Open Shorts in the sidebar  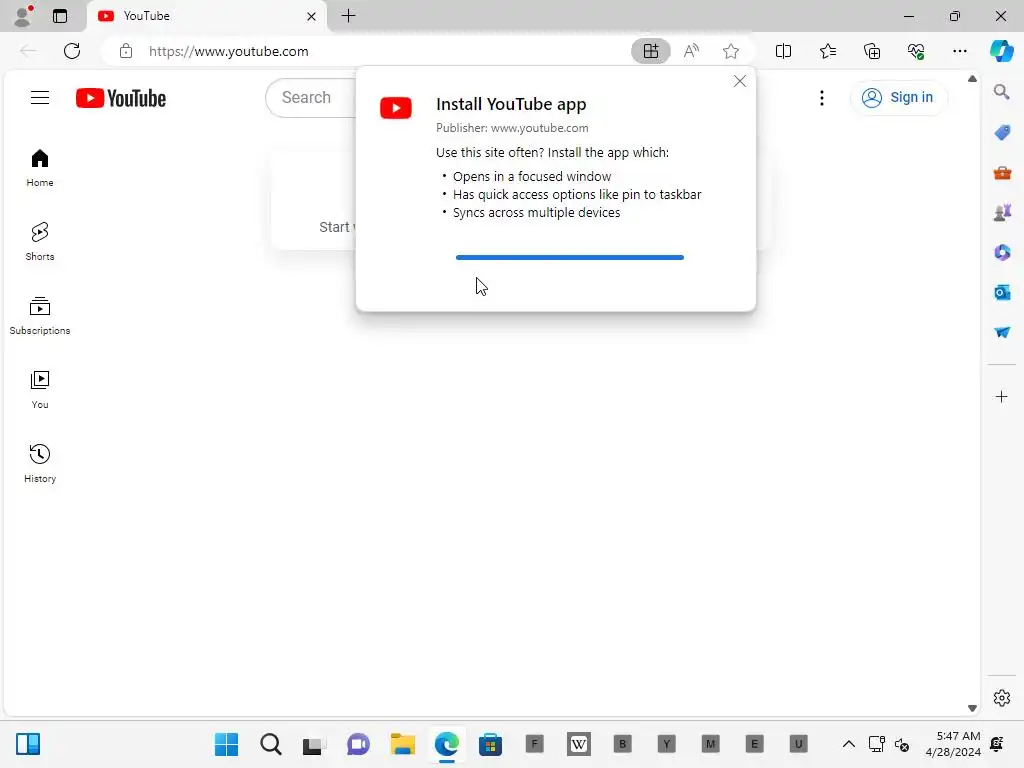[x=40, y=242]
